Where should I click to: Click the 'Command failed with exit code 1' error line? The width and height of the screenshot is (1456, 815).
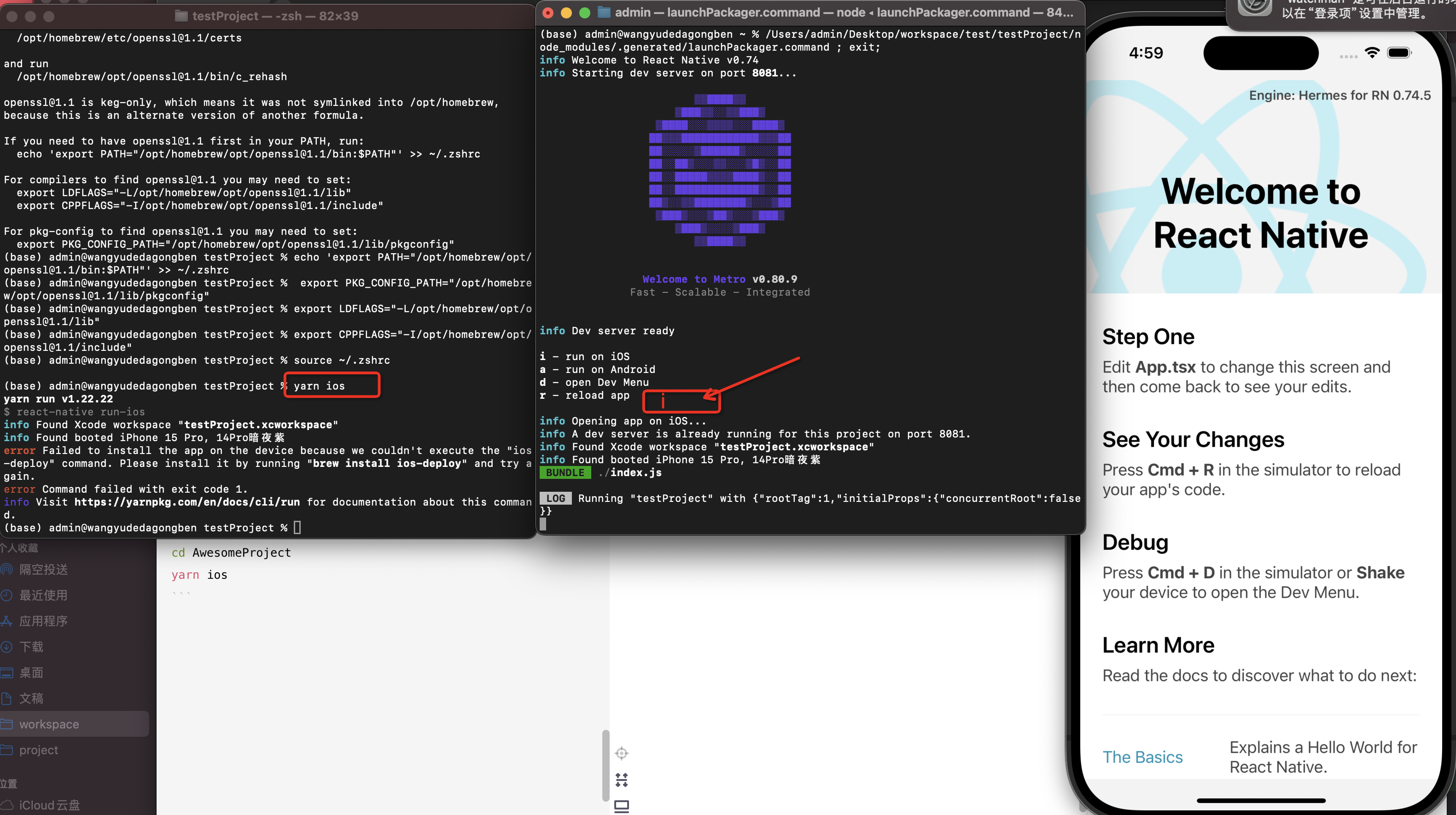(126, 489)
